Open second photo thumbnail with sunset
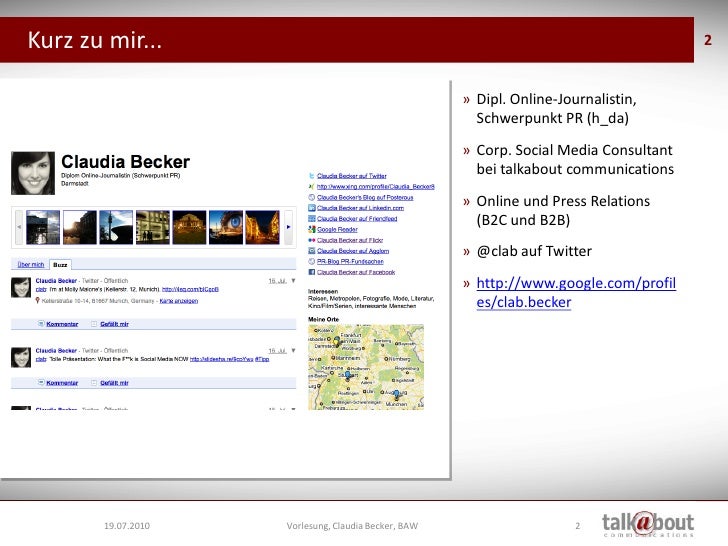728x546 pixels. click(80, 227)
